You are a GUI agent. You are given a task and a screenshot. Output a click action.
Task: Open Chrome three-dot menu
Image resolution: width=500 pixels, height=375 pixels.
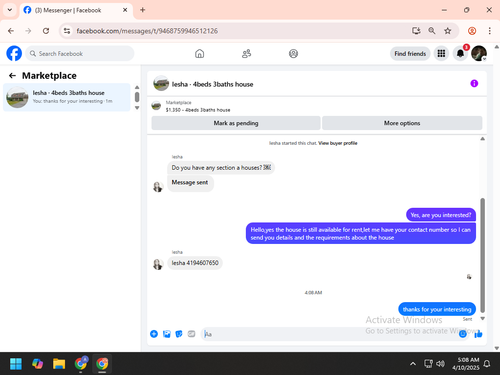pos(489,31)
